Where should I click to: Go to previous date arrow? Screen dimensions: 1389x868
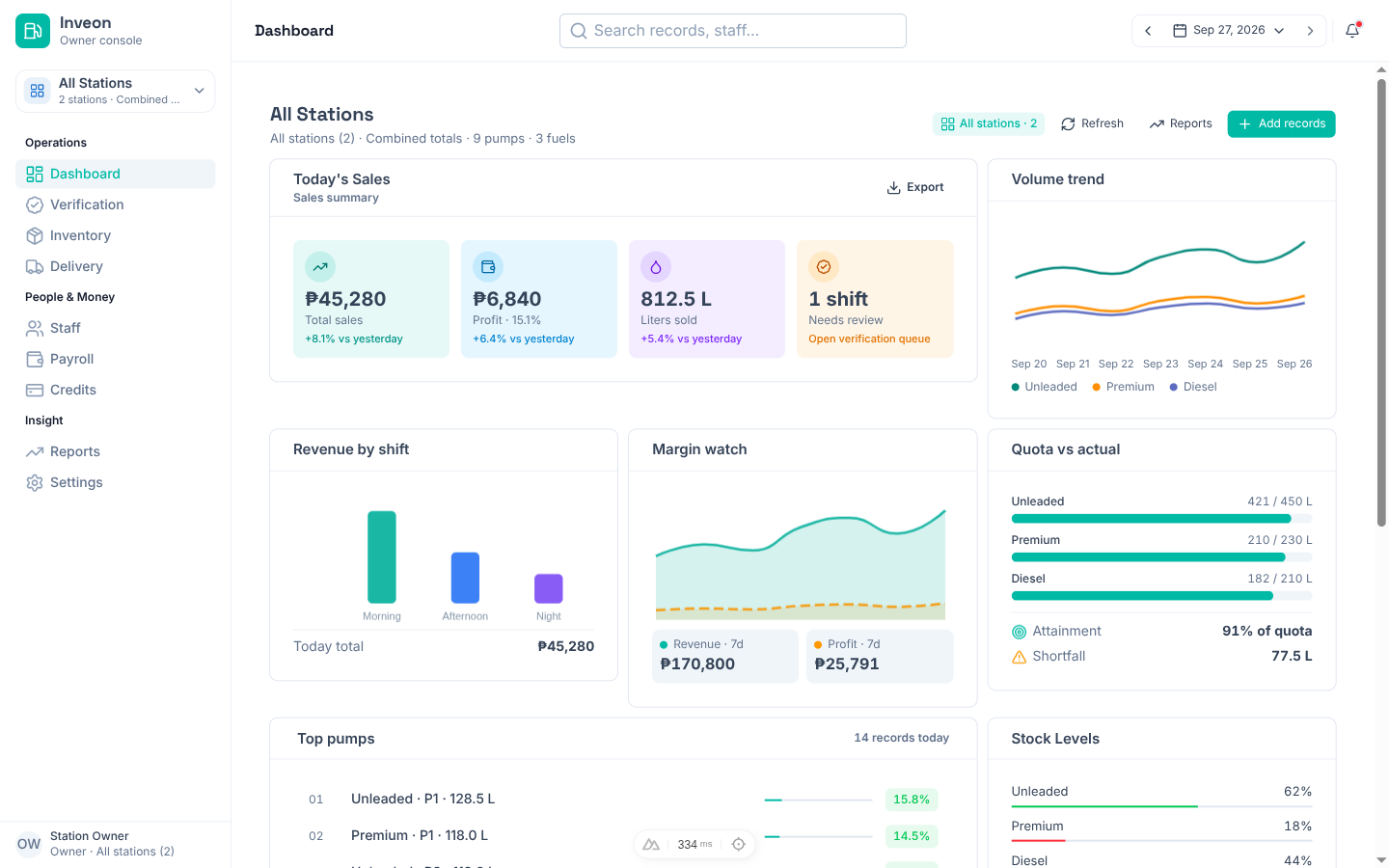click(x=1148, y=31)
